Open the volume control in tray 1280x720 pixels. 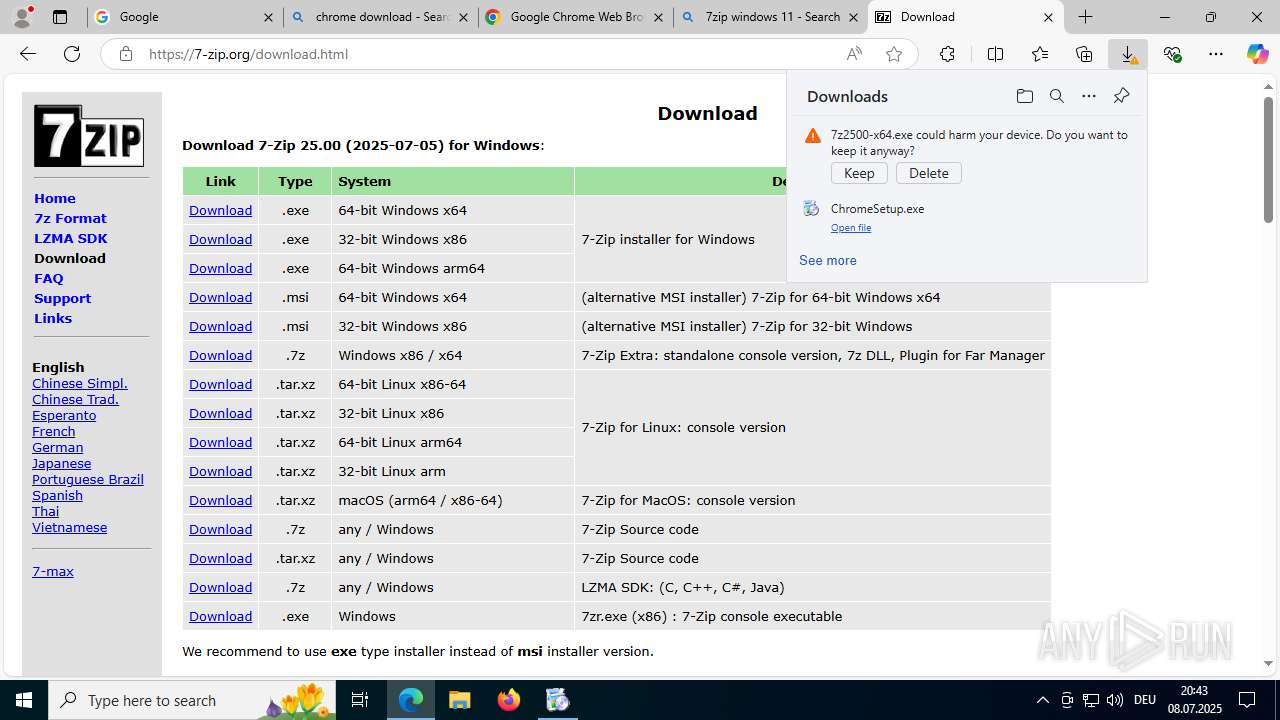click(x=1115, y=700)
